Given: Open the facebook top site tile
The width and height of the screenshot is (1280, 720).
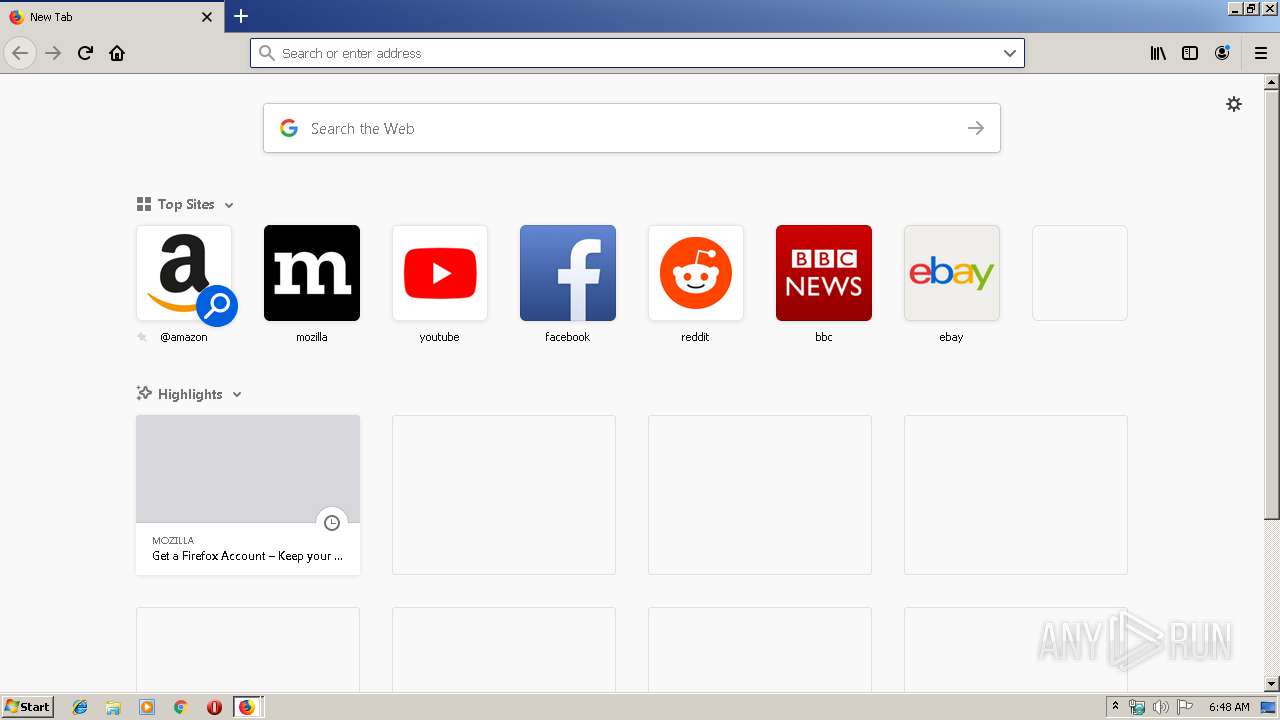Looking at the screenshot, I should coord(568,273).
